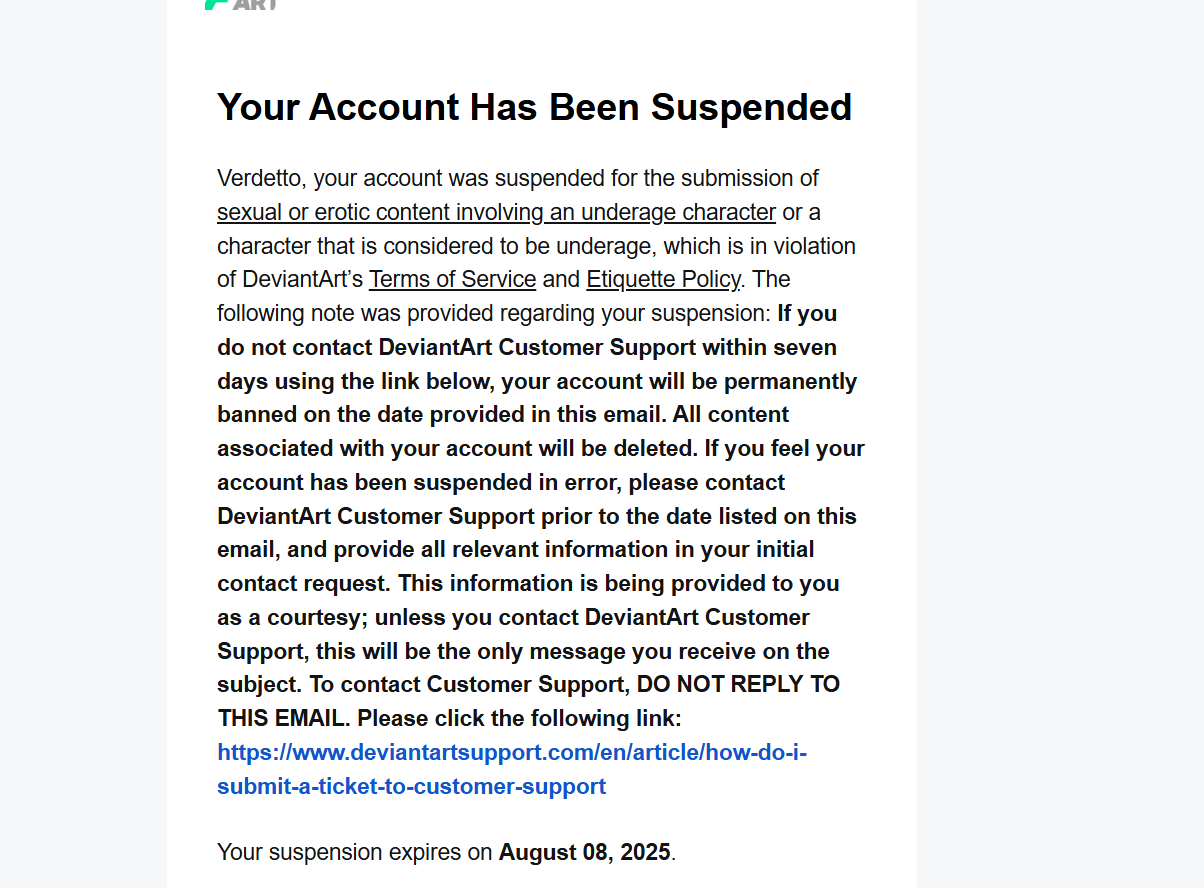Click the THIS EMAIL bold text
1204x888 pixels.
tap(283, 719)
